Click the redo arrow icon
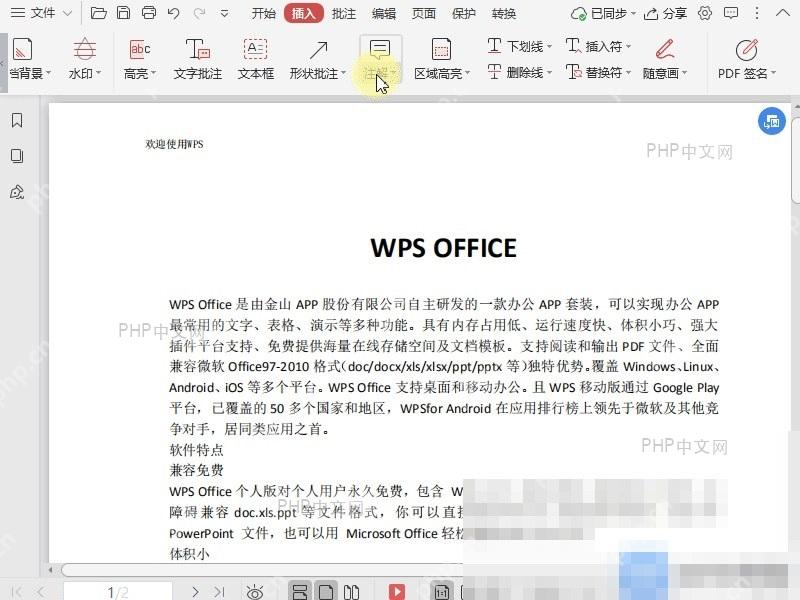Viewport: 800px width, 600px height. coord(199,13)
